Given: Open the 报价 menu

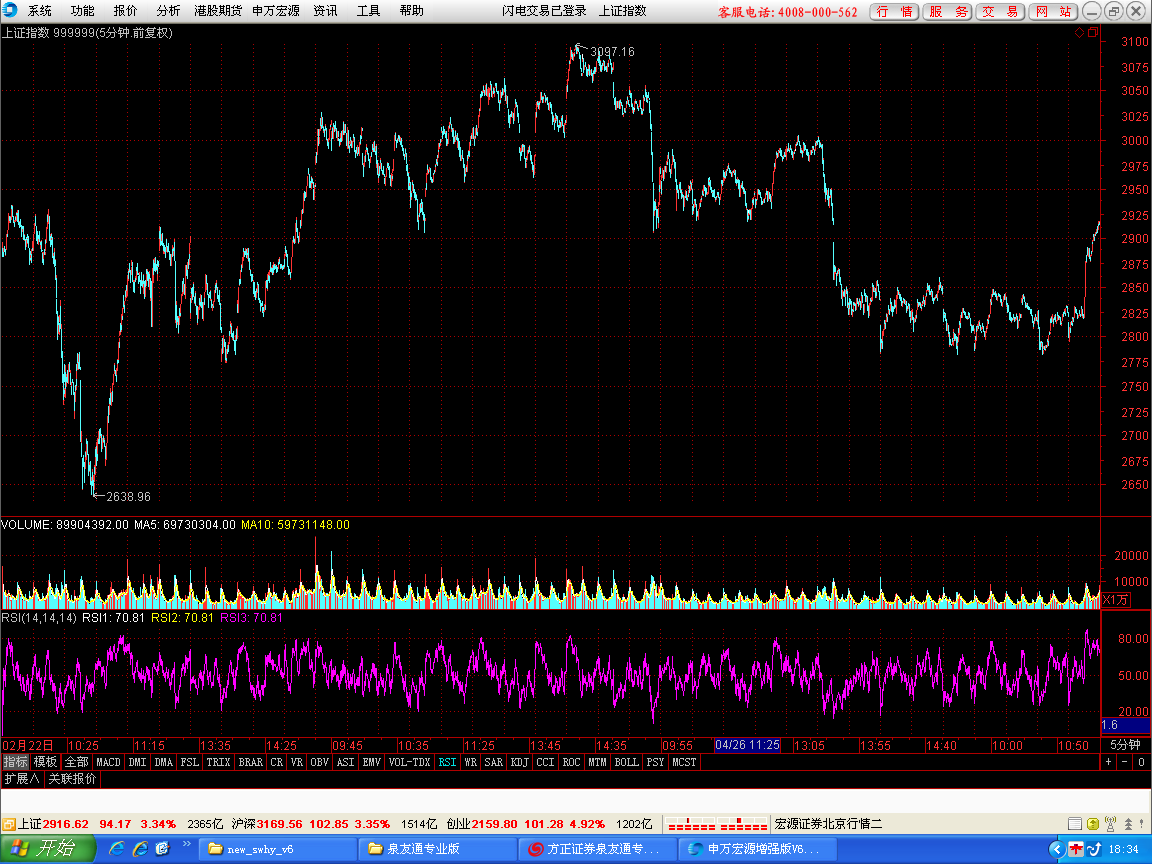Looking at the screenshot, I should pyautogui.click(x=125, y=11).
